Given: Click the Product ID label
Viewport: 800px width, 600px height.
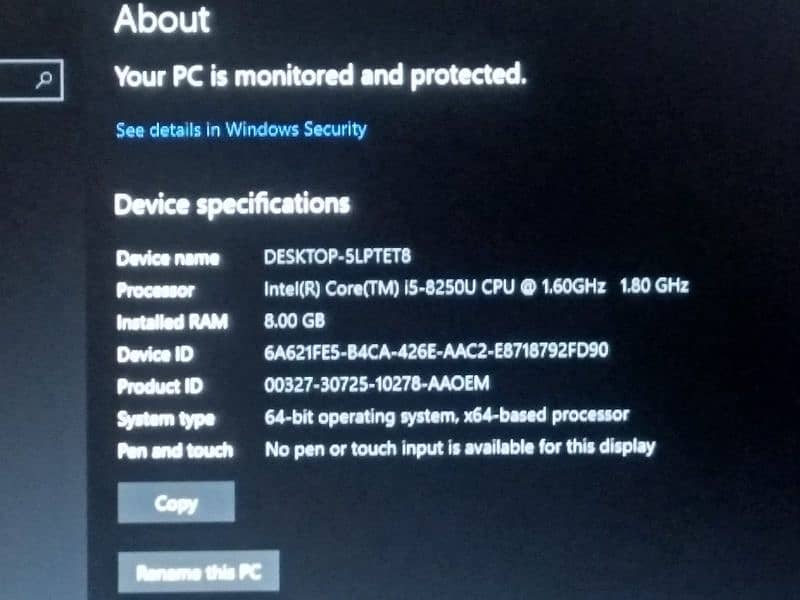Looking at the screenshot, I should 160,386.
